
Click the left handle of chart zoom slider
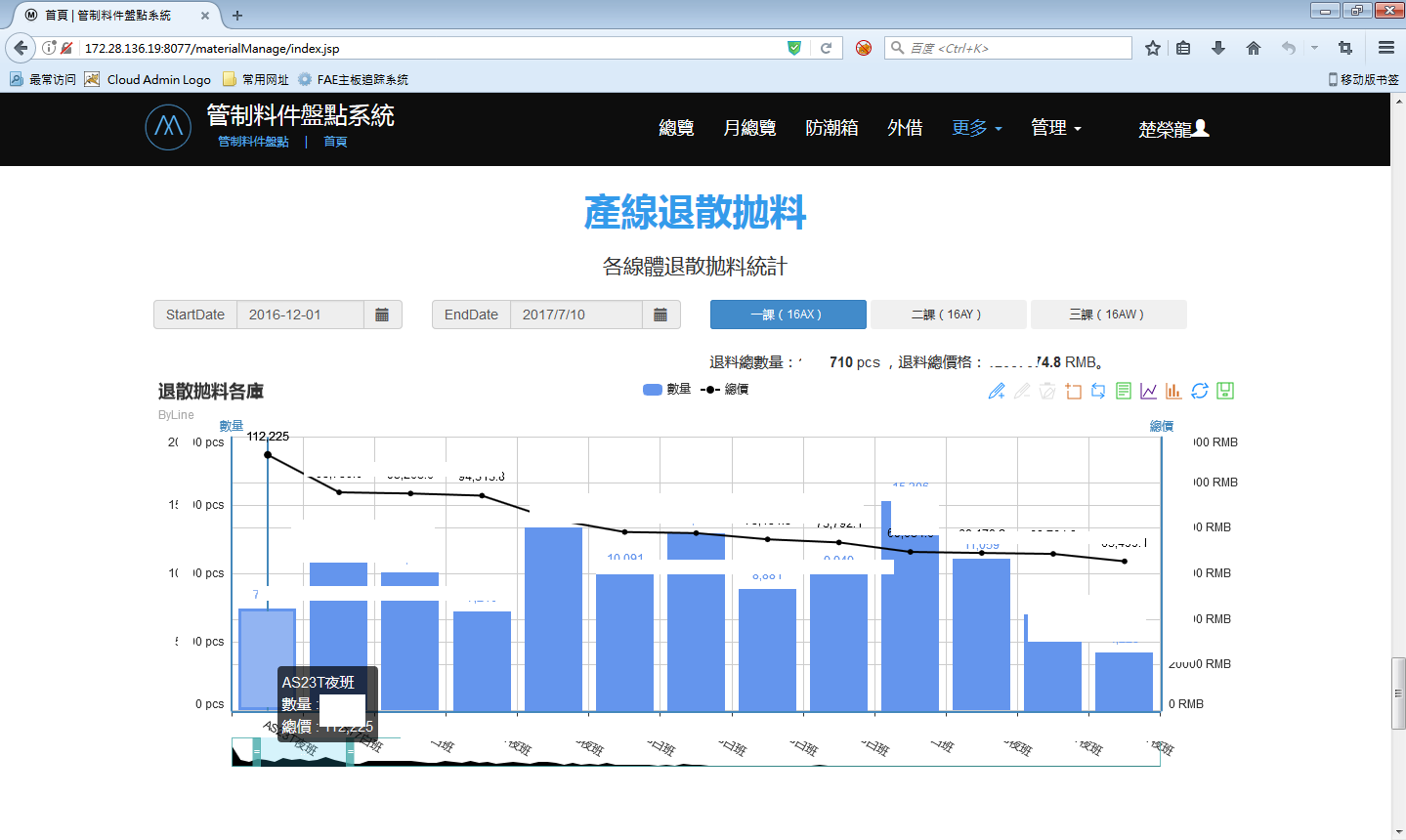[257, 752]
